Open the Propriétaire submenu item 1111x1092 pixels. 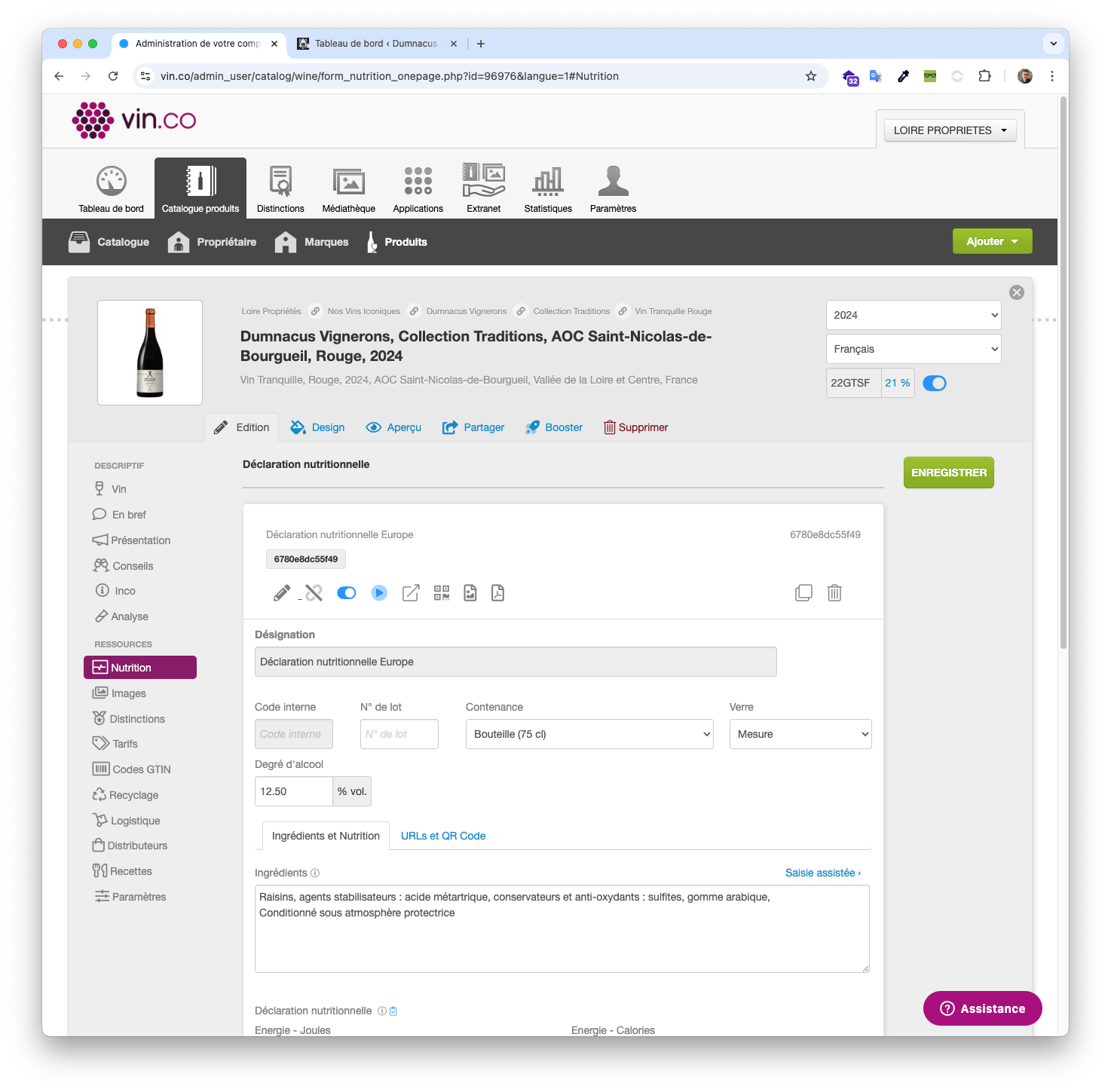coord(212,242)
